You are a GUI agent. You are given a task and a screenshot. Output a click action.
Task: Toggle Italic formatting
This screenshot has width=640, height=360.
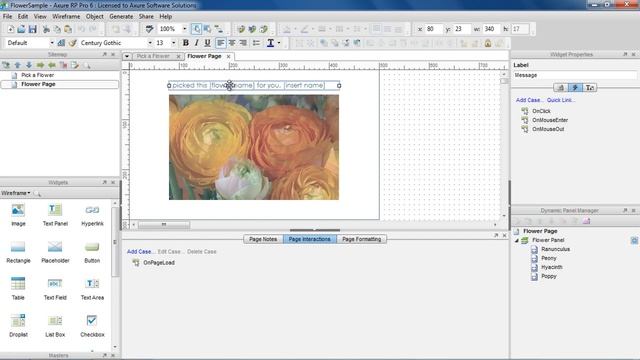pyautogui.click(x=197, y=43)
